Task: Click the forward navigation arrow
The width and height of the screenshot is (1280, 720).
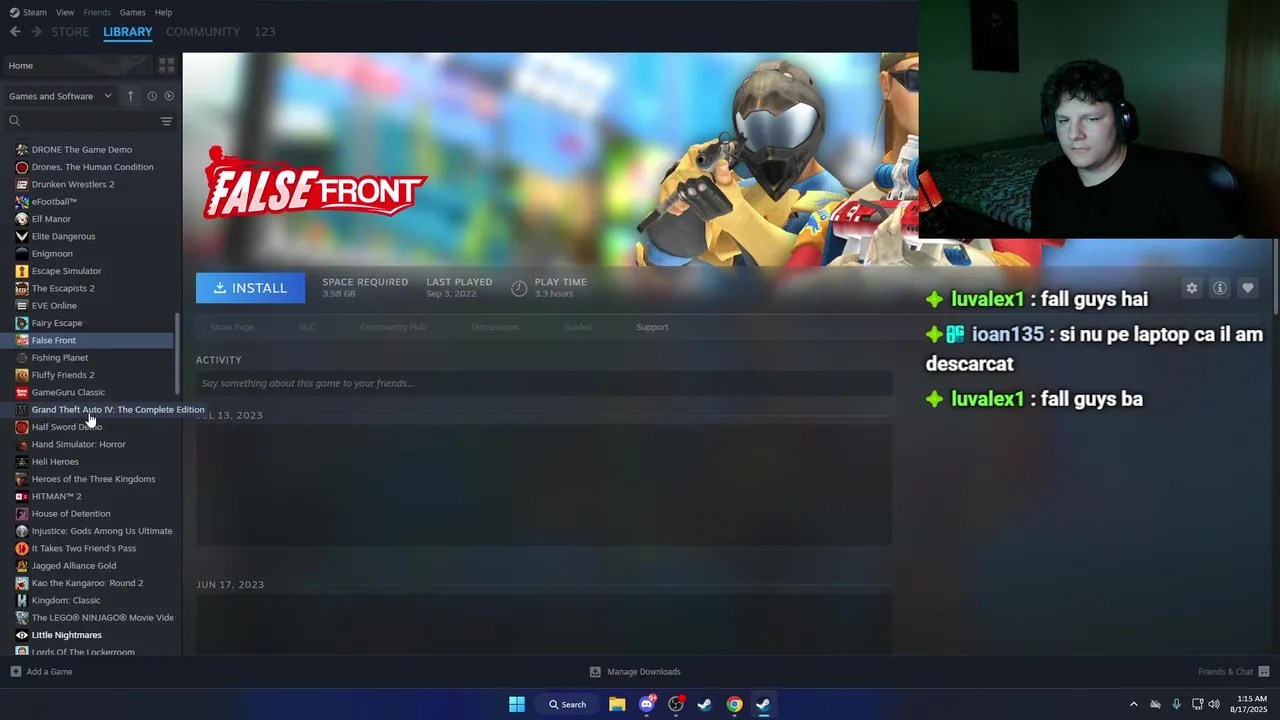Action: tap(36, 32)
